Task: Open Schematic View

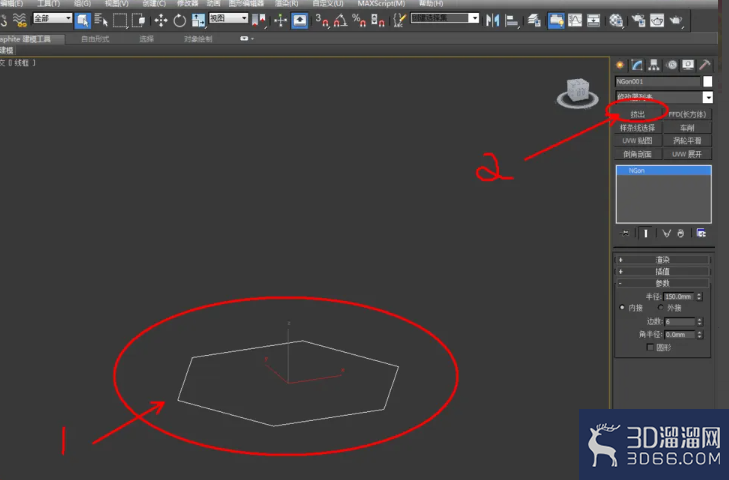Action: tap(594, 20)
